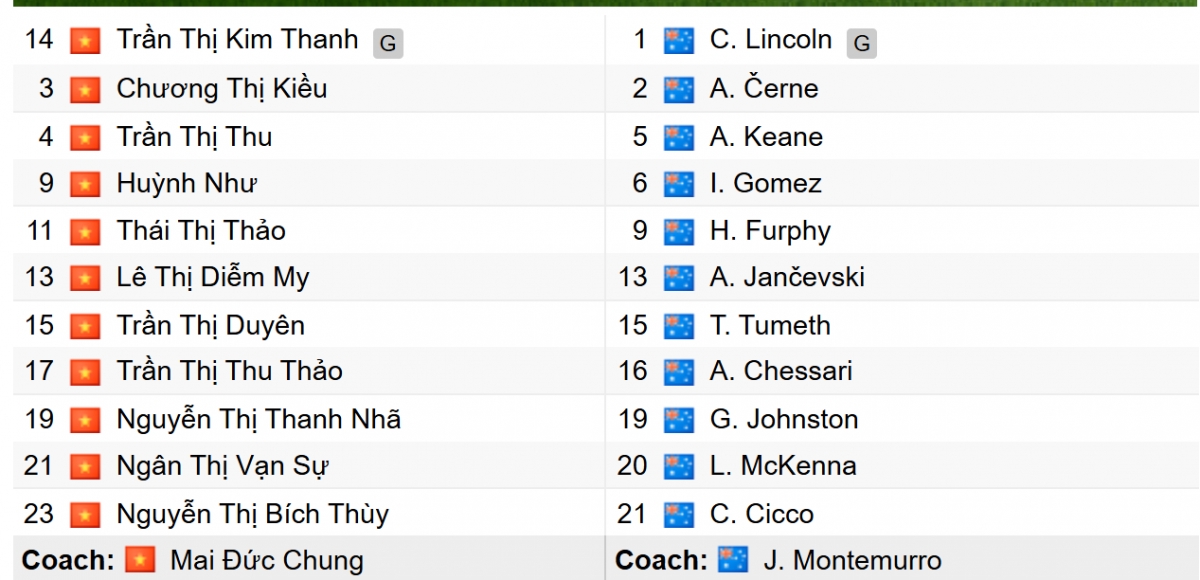Click shirt number 23 of Bích Thùy
1200x580 pixels.
(x=39, y=514)
